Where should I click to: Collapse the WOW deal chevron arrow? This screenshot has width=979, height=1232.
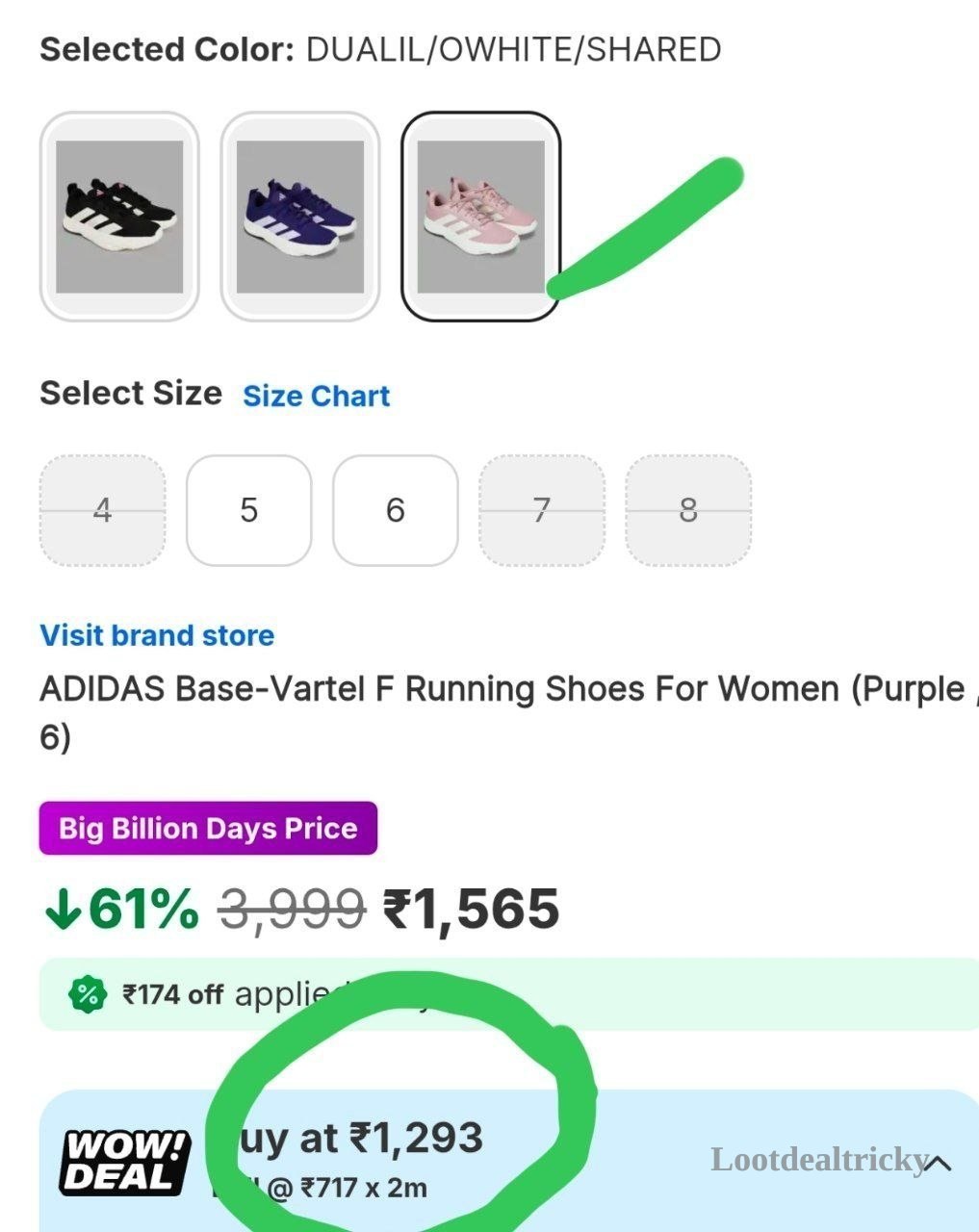(939, 1163)
